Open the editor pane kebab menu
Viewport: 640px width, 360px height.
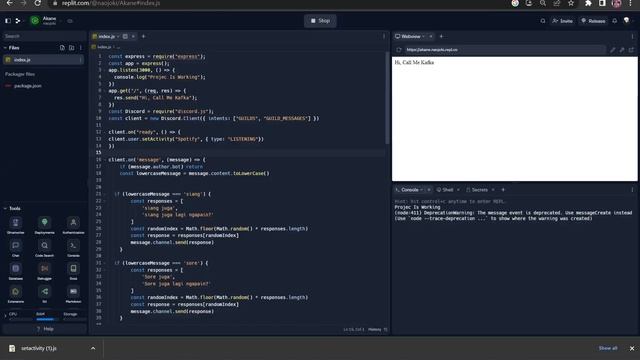[384, 36]
